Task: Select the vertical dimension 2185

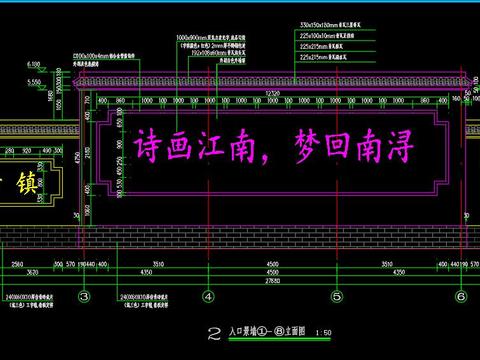Action: coord(88,153)
